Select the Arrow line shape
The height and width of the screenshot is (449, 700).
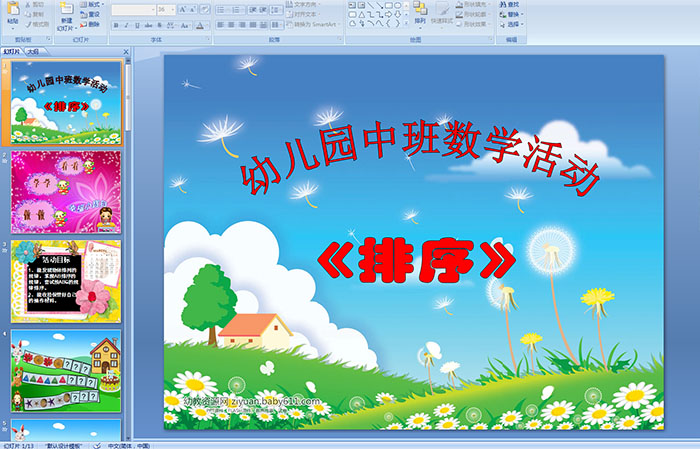(379, 5)
